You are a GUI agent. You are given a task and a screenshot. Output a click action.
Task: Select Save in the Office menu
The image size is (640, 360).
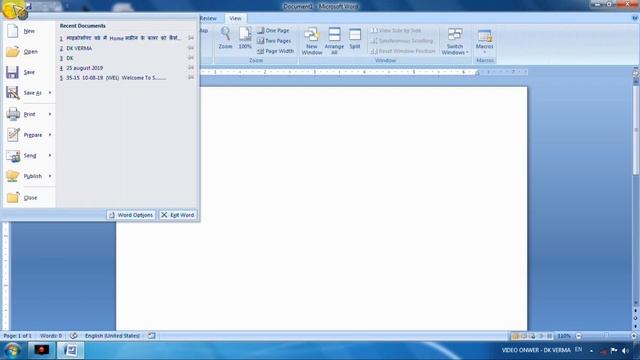(x=29, y=72)
